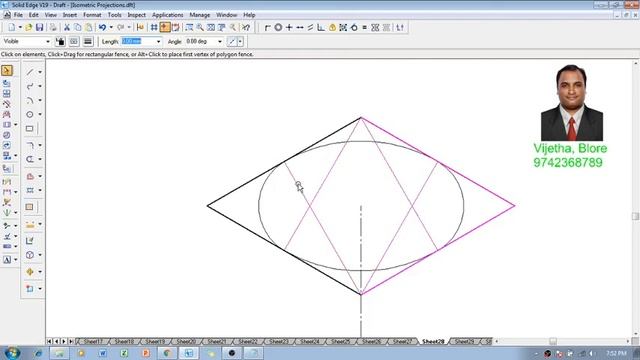Open the Line tool flyout arrow
640x360 pixels.
point(40,72)
